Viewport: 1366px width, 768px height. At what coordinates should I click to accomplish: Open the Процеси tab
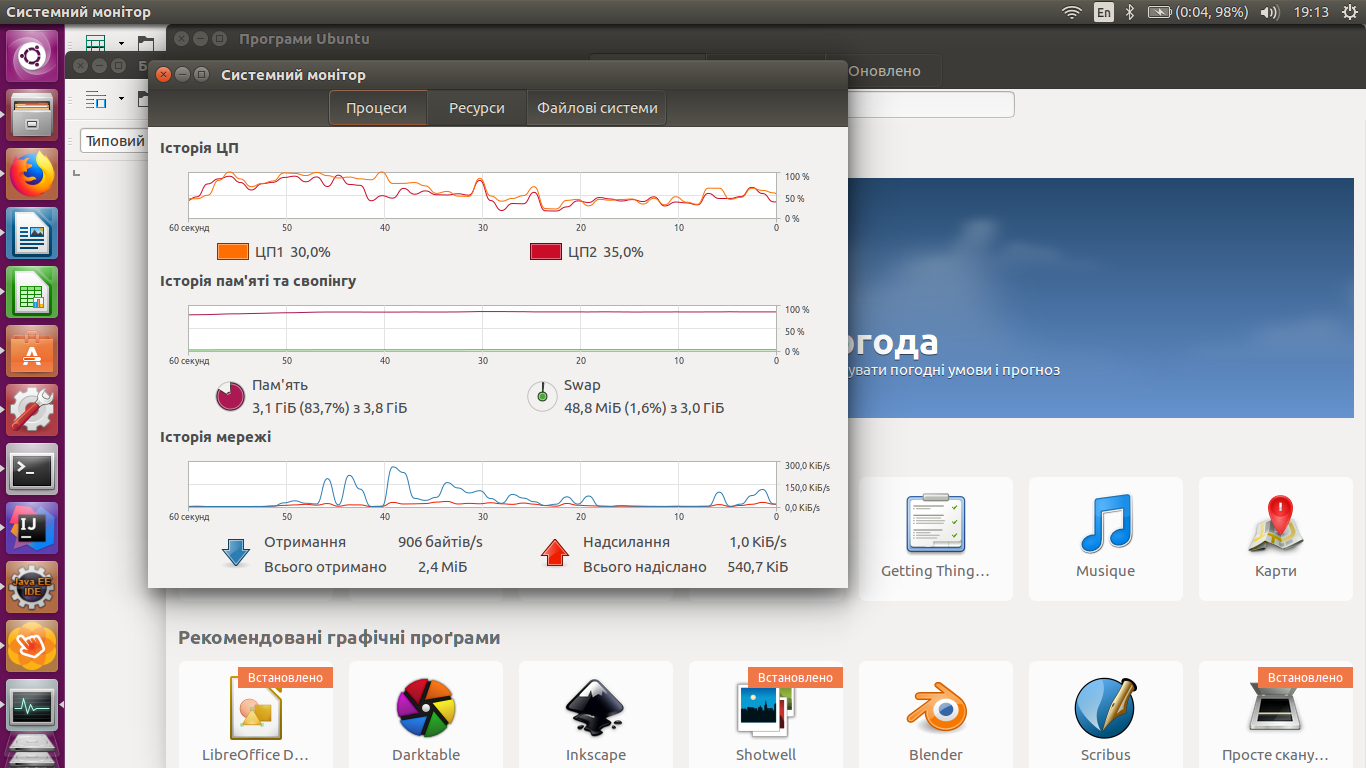pos(376,108)
